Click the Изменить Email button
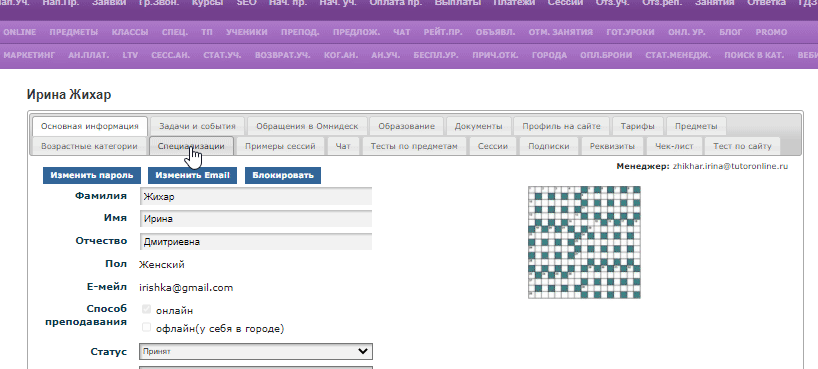 (192, 175)
